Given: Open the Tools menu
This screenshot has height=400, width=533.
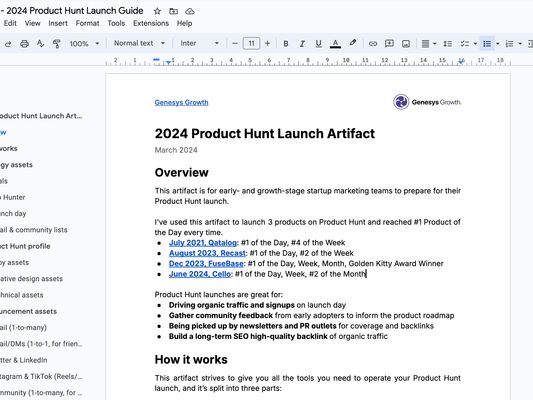Looking at the screenshot, I should coord(116,23).
